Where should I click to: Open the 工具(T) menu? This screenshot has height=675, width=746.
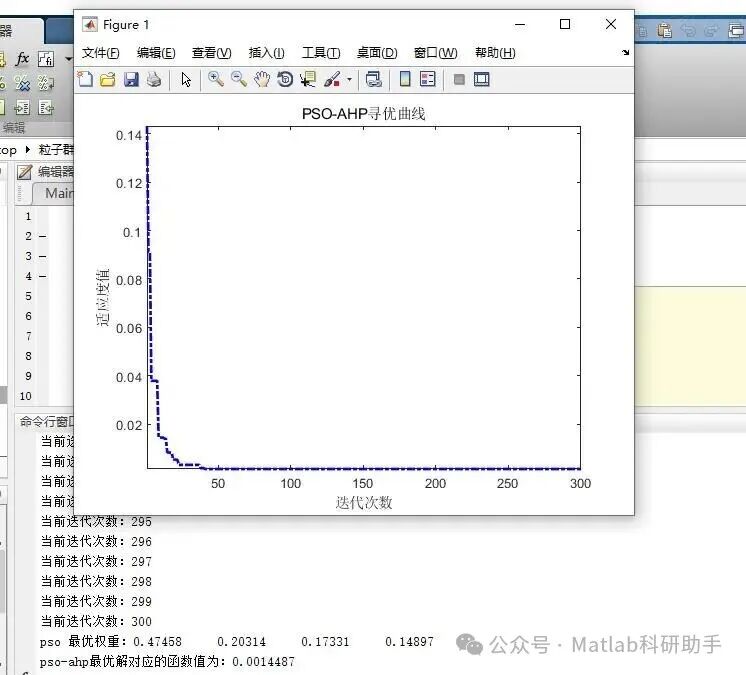point(321,53)
